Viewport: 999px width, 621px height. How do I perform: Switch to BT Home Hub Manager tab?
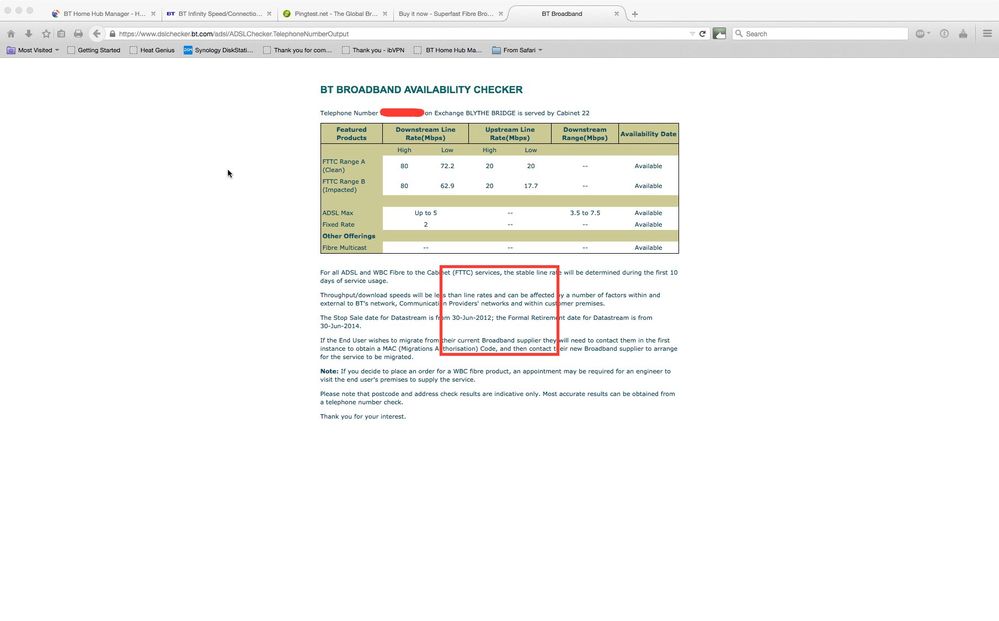click(104, 13)
